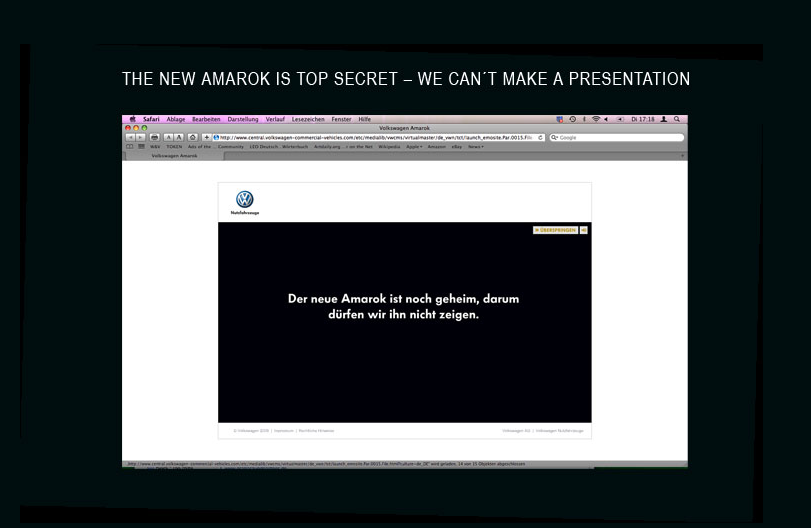Open Spotlight search magnifier icon

pos(677,119)
